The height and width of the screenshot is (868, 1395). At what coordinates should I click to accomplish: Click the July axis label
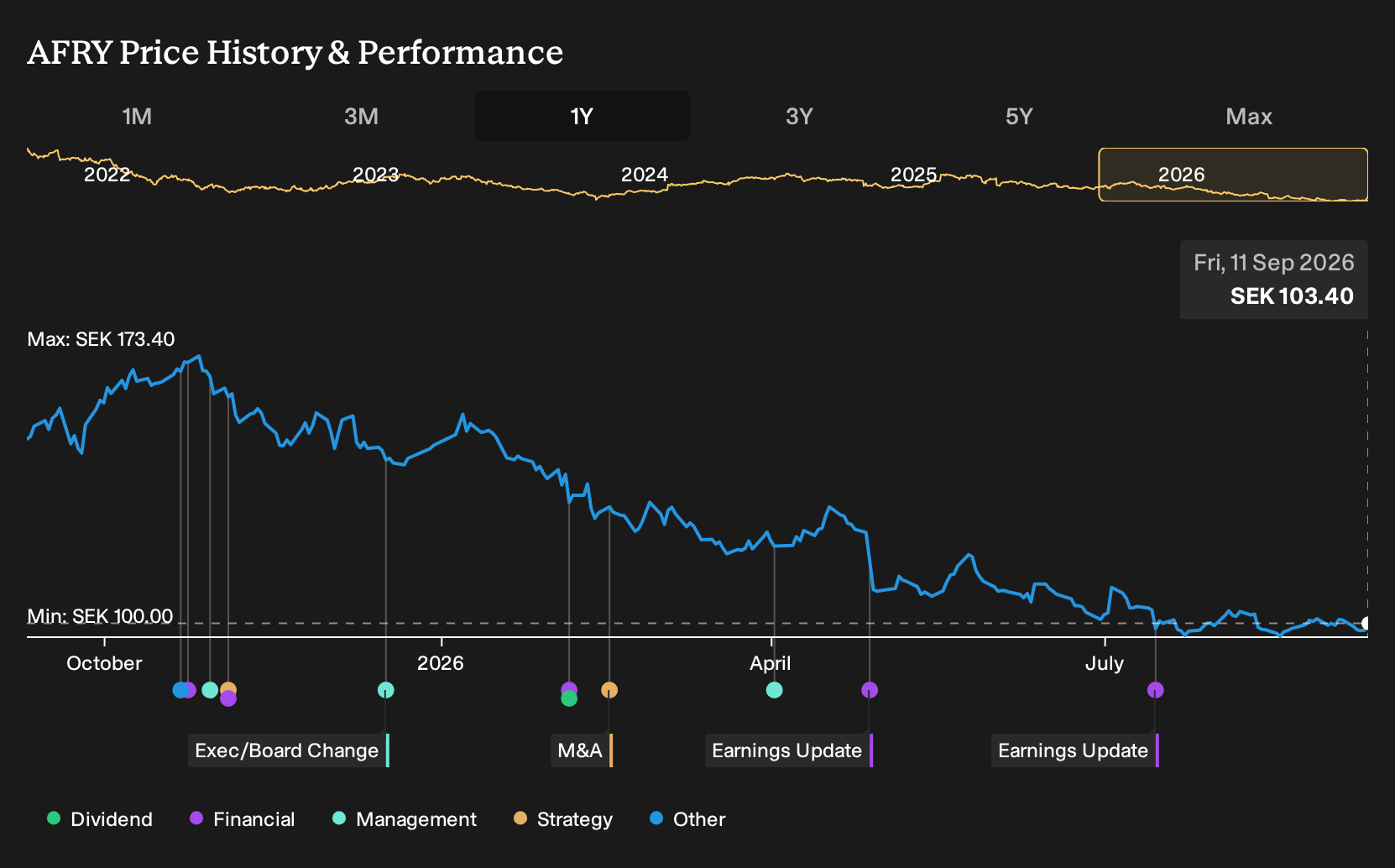(x=1105, y=663)
